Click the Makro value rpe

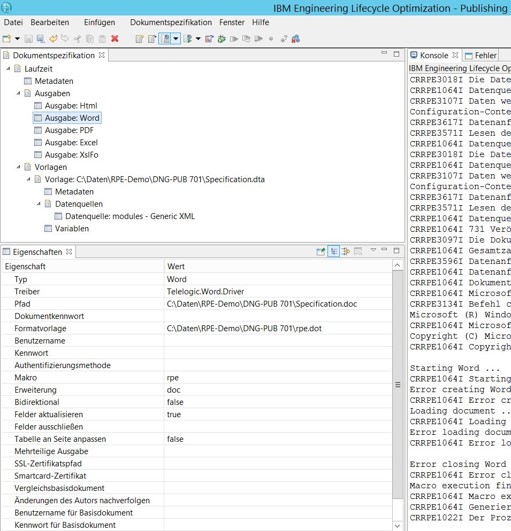point(278,378)
